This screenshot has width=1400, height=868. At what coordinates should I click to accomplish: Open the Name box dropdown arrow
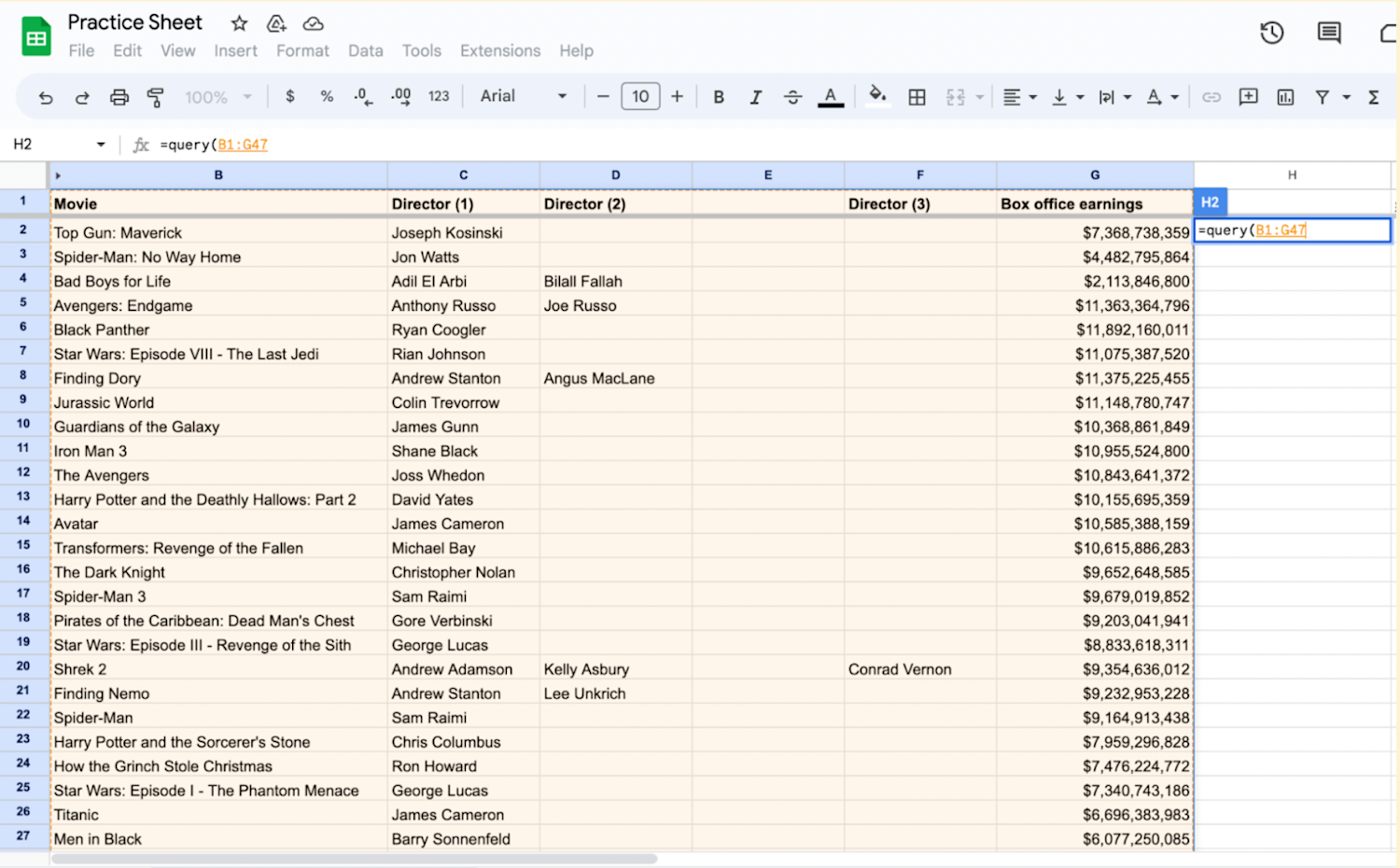101,144
